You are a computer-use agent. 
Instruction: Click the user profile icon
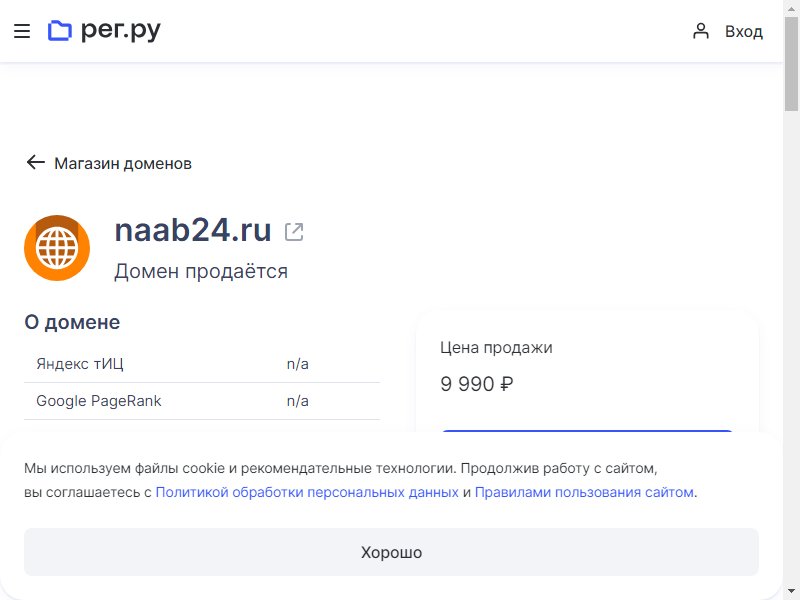tap(701, 31)
